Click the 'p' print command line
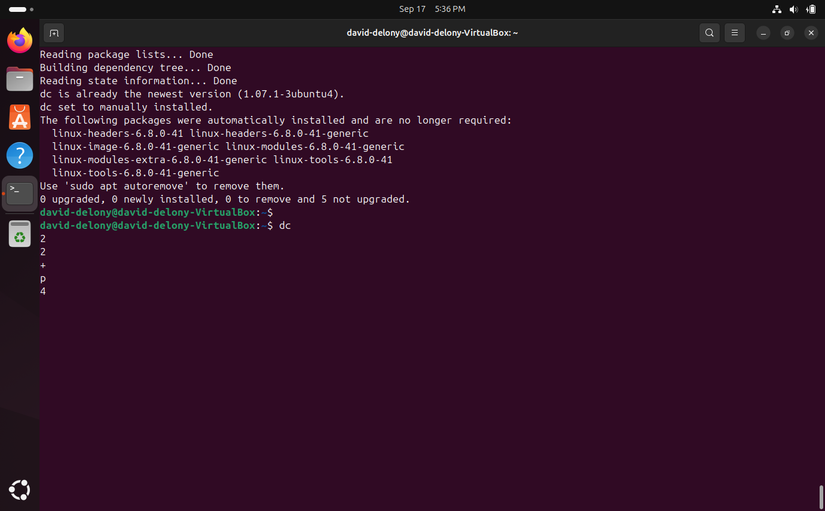825x511 pixels. 43,278
